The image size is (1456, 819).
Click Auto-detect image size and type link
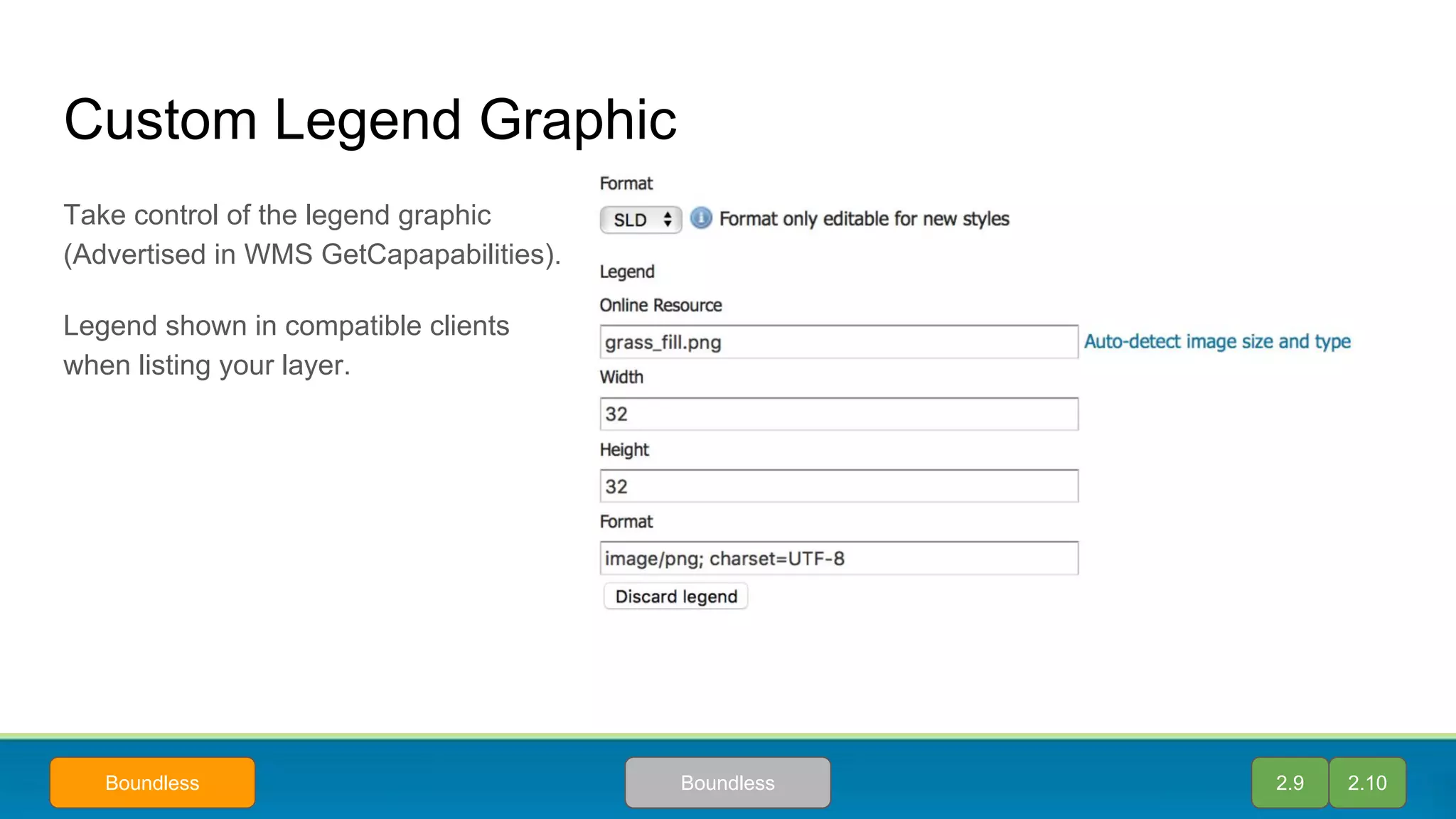click(1217, 342)
